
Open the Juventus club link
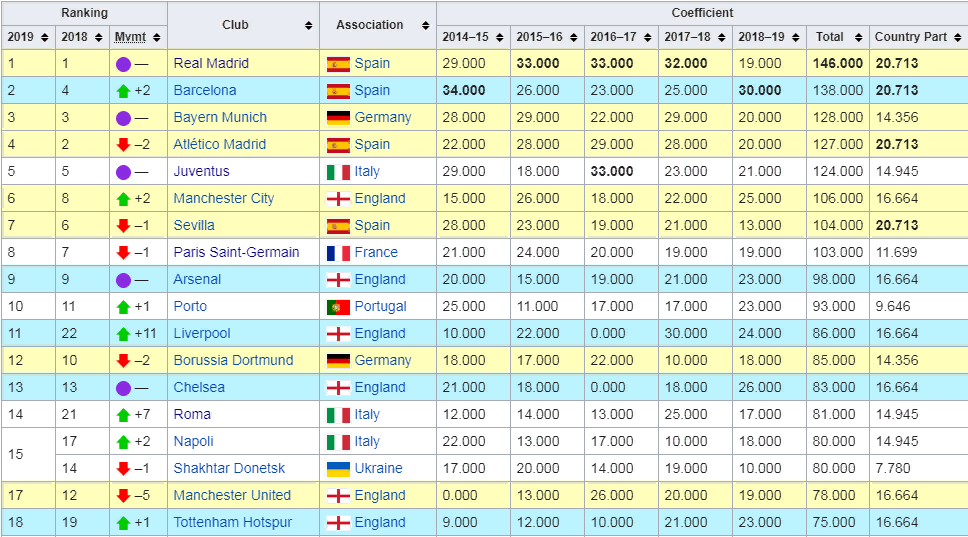coord(201,172)
